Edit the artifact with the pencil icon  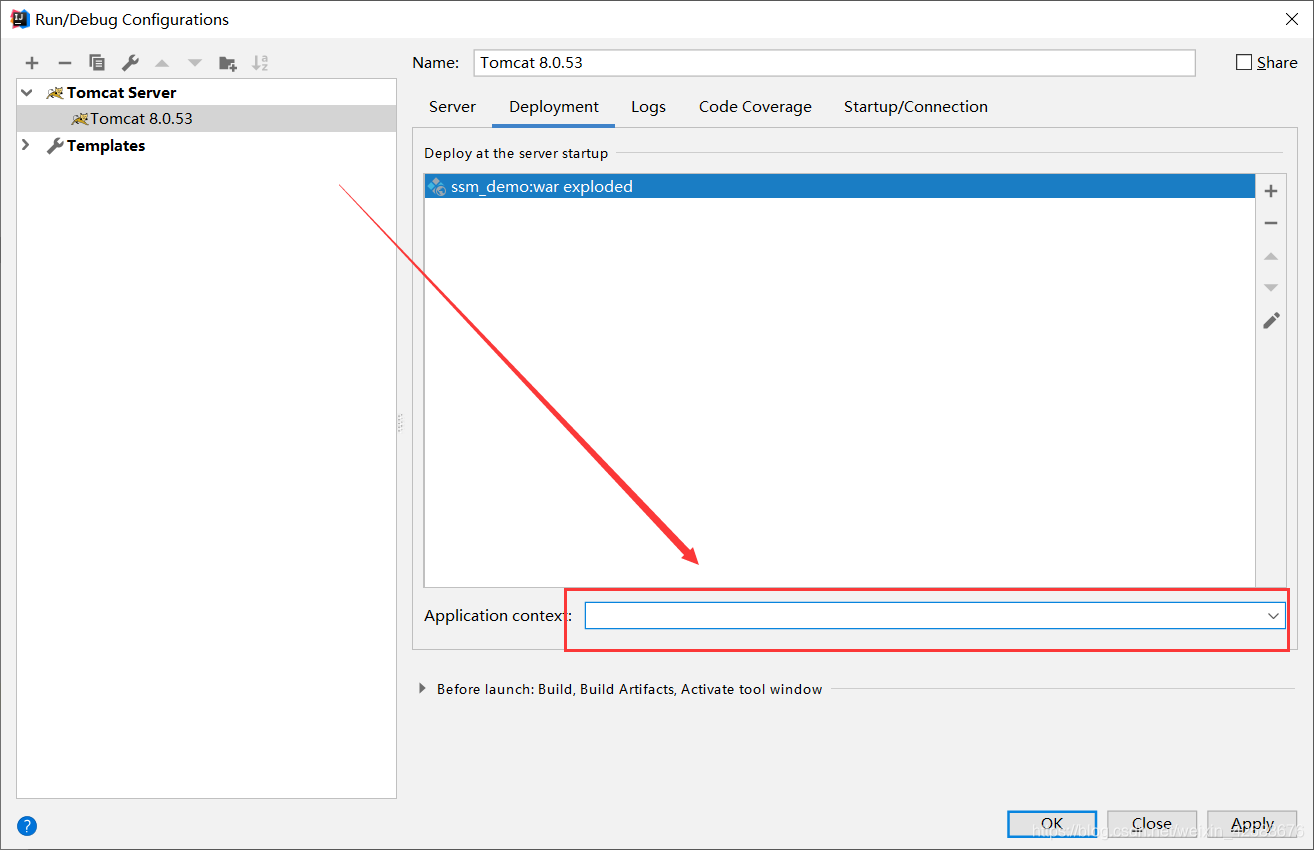point(1271,320)
